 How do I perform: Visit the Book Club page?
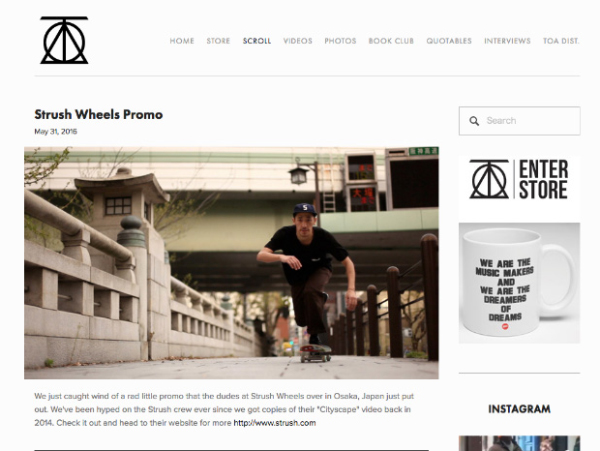coord(391,41)
